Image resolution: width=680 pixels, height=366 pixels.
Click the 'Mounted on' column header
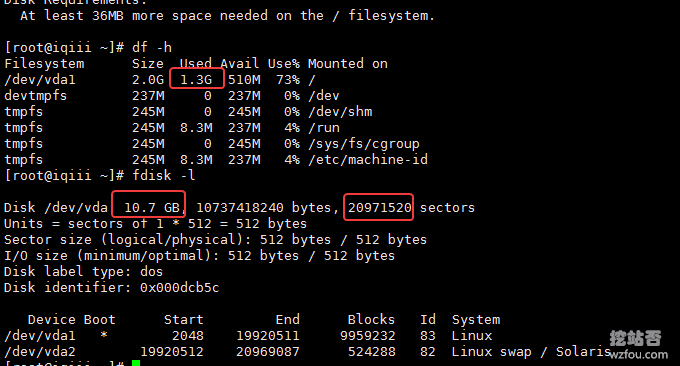coord(348,64)
